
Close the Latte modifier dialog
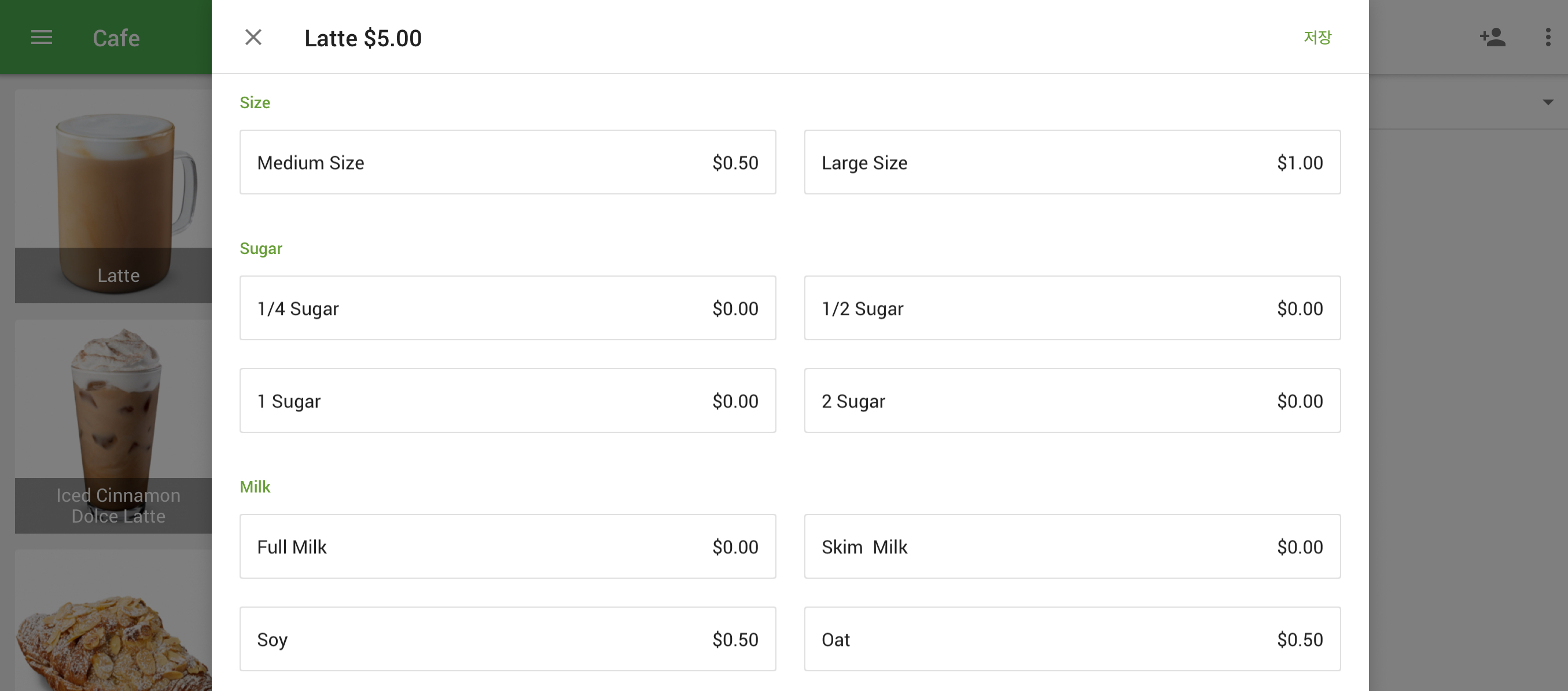click(253, 38)
